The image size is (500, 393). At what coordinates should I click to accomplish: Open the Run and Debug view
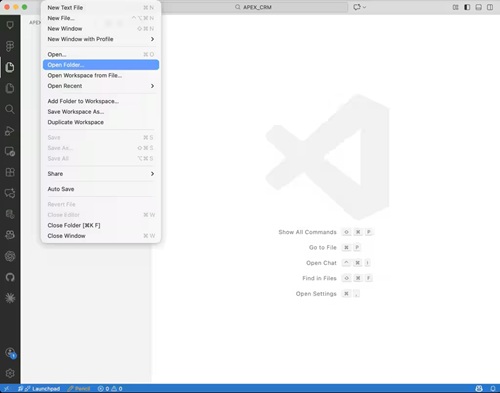(x=10, y=130)
